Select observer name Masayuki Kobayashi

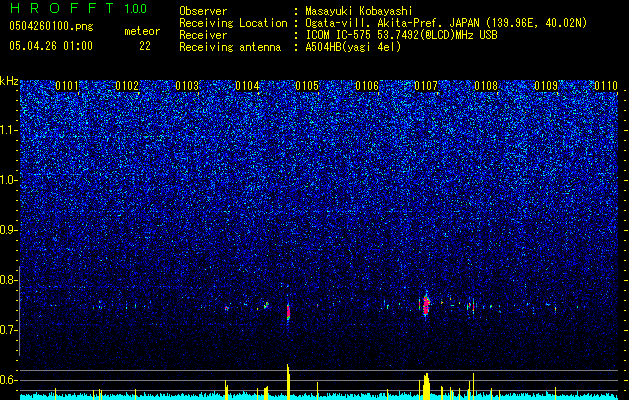(359, 11)
